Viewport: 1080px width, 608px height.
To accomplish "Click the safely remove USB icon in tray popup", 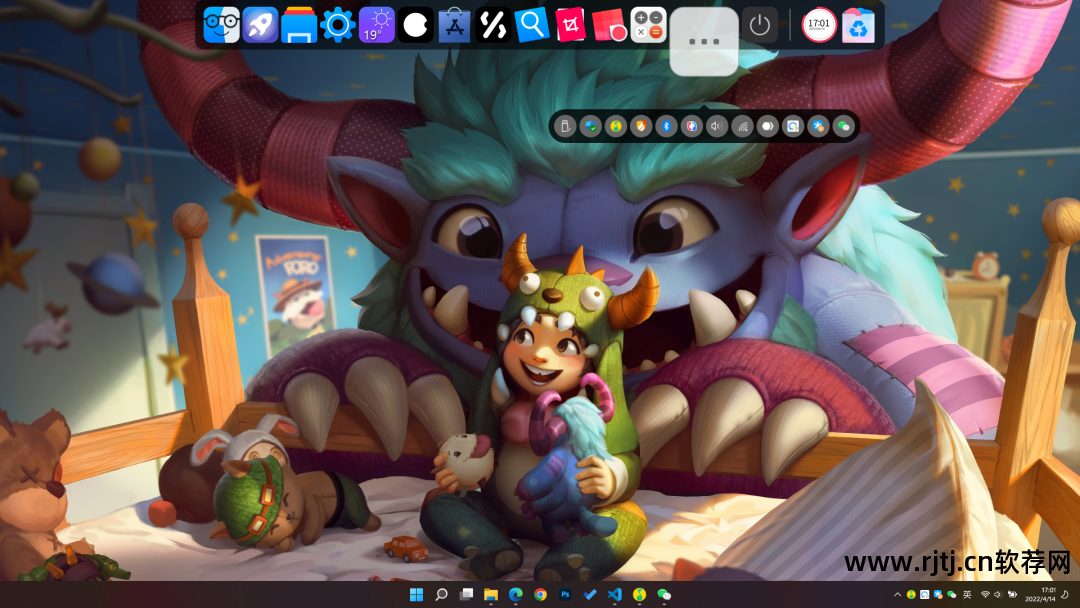I will click(x=565, y=126).
